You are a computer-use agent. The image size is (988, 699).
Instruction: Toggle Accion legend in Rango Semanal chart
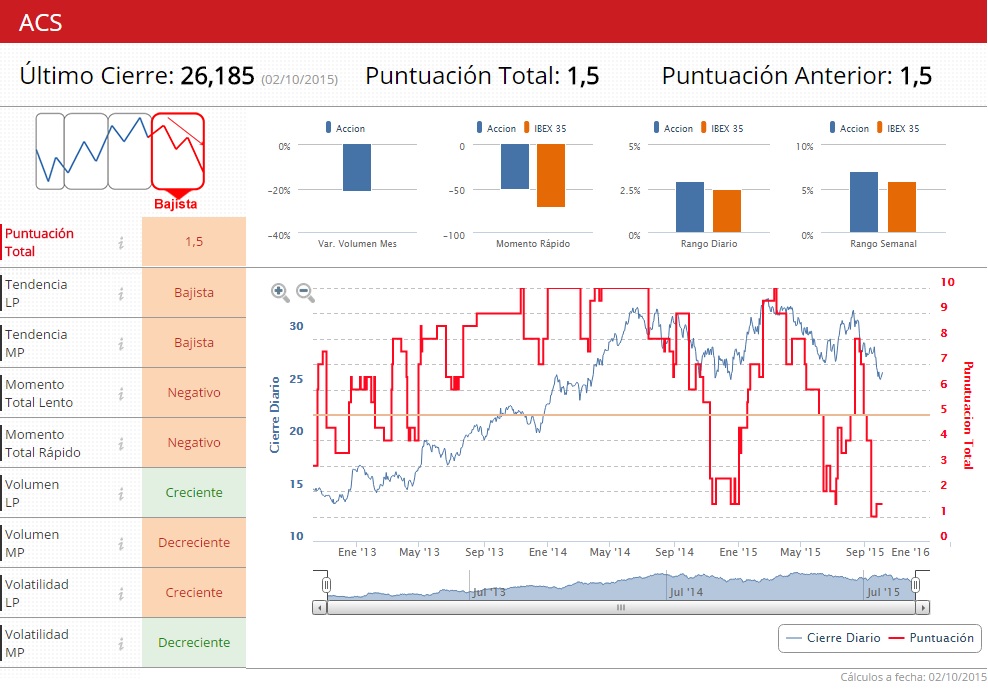coord(849,128)
